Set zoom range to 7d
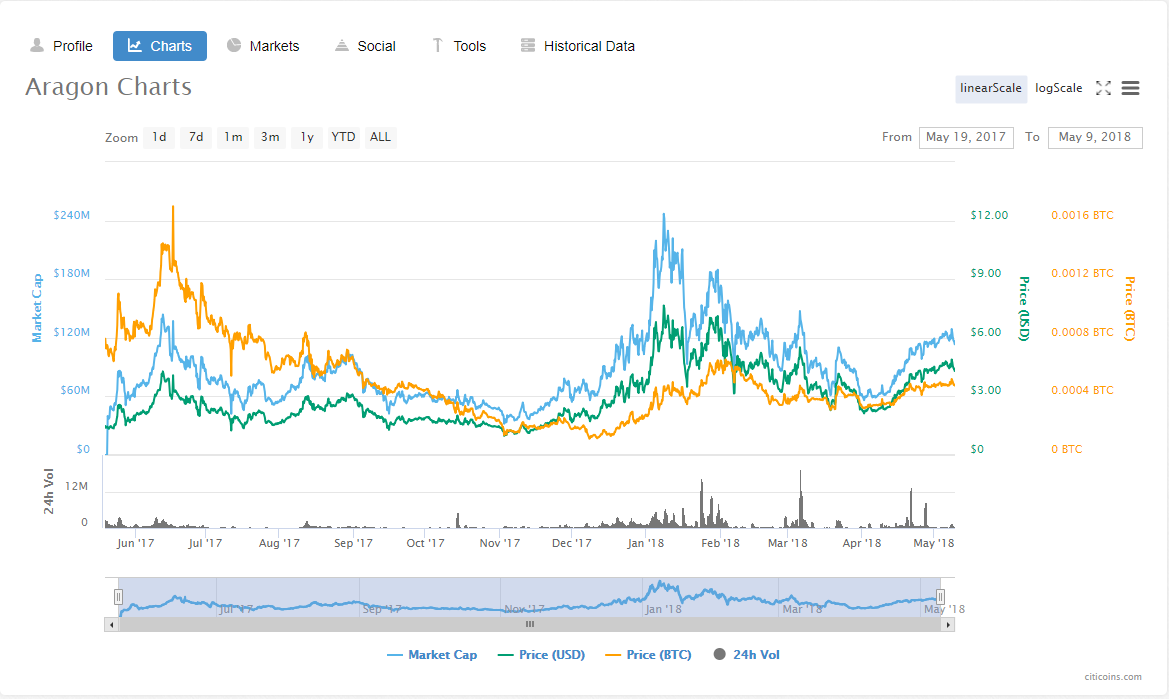Image resolution: width=1169 pixels, height=699 pixels. 195,137
